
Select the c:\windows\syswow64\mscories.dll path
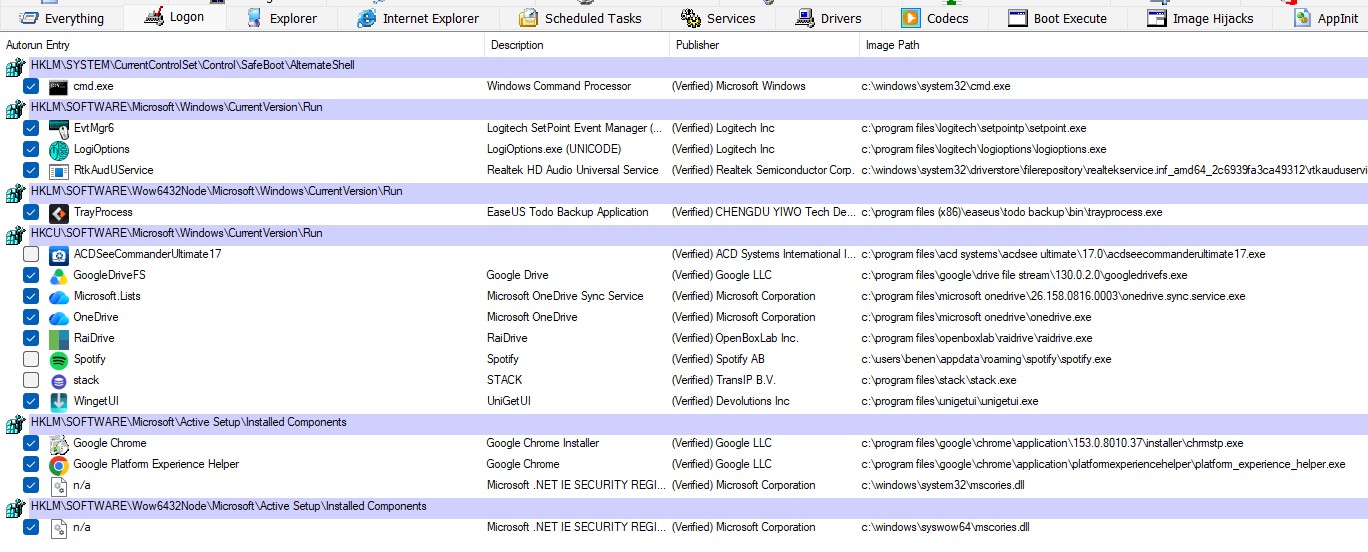pyautogui.click(x=945, y=527)
